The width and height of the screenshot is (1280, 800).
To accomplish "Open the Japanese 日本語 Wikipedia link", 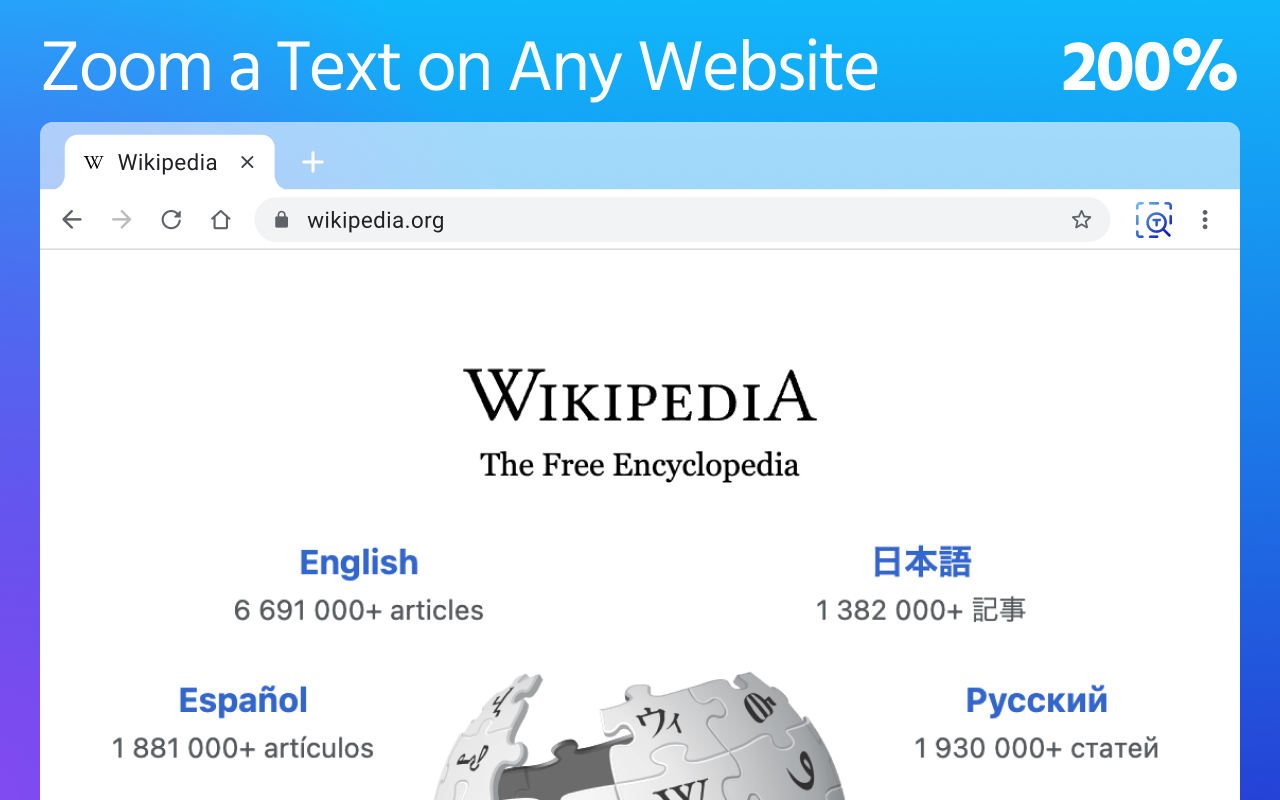I will pyautogui.click(x=921, y=562).
